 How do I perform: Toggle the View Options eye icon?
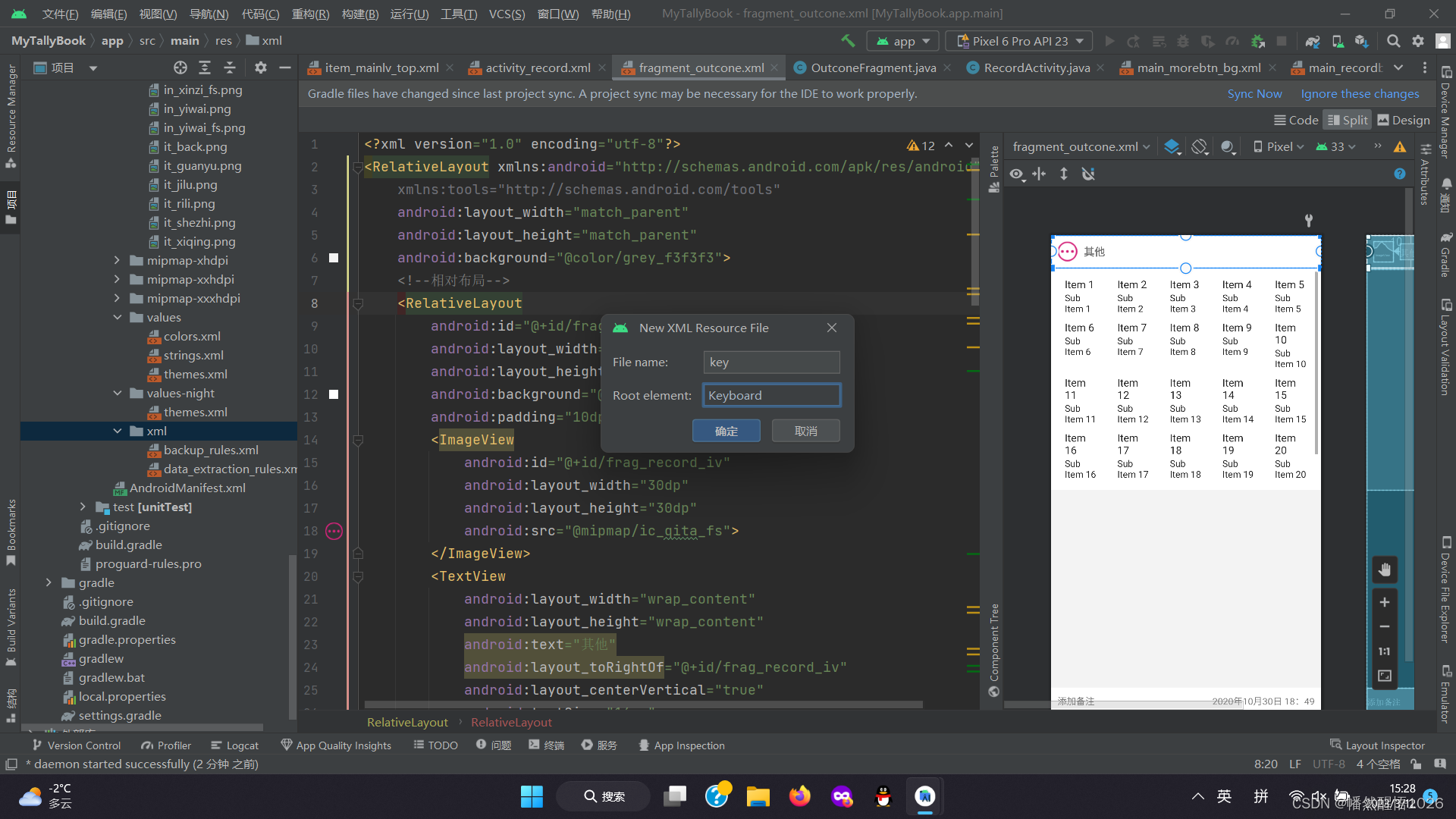click(1016, 174)
